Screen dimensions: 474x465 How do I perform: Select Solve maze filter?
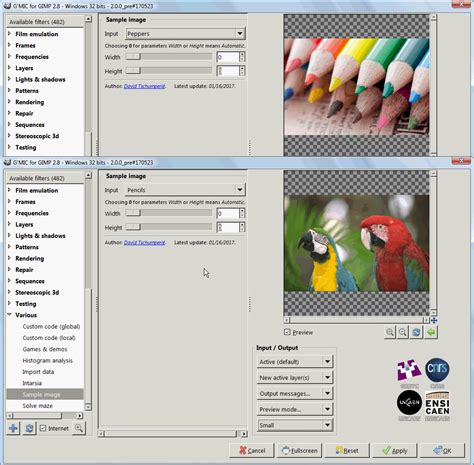[x=37, y=406]
